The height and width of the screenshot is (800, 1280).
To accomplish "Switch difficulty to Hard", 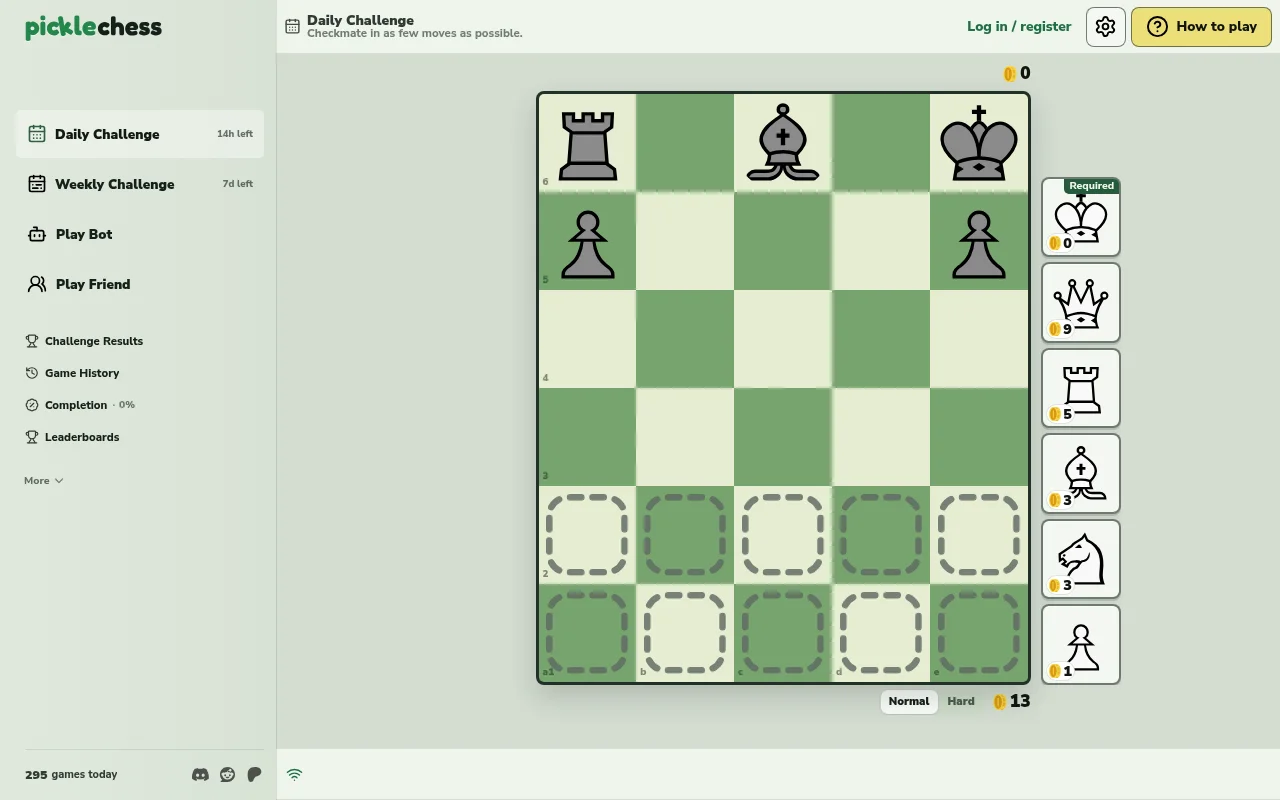I will point(961,701).
